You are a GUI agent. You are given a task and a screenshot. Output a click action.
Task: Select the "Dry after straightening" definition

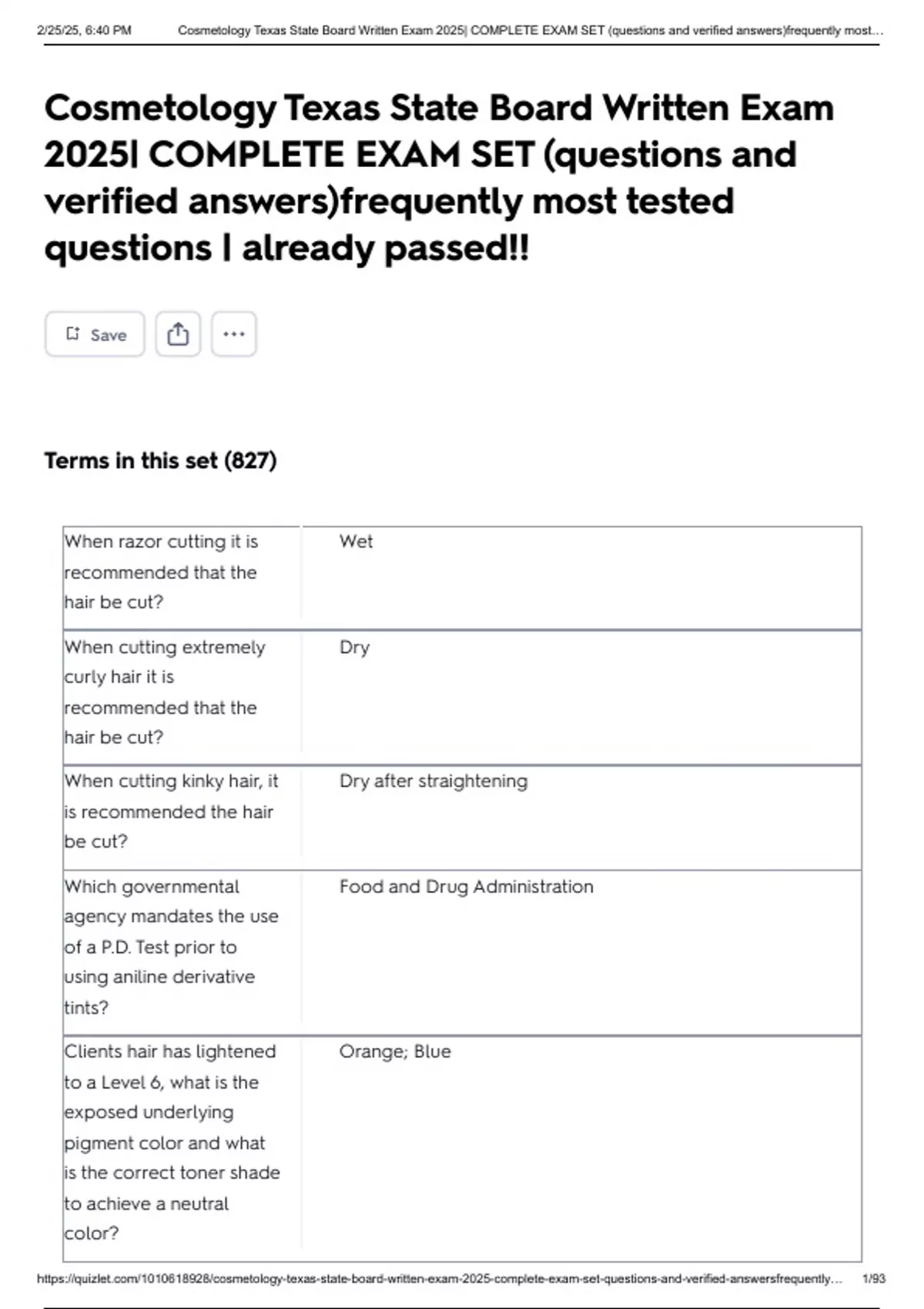[434, 781]
